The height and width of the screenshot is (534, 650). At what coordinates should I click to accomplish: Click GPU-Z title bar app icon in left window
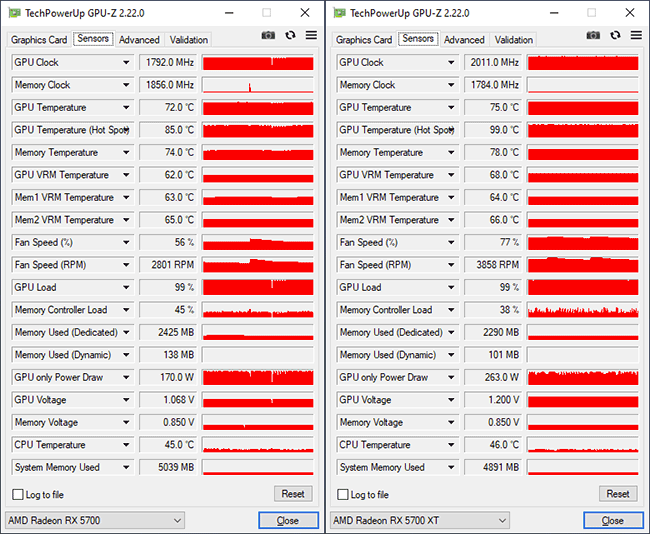pos(15,12)
